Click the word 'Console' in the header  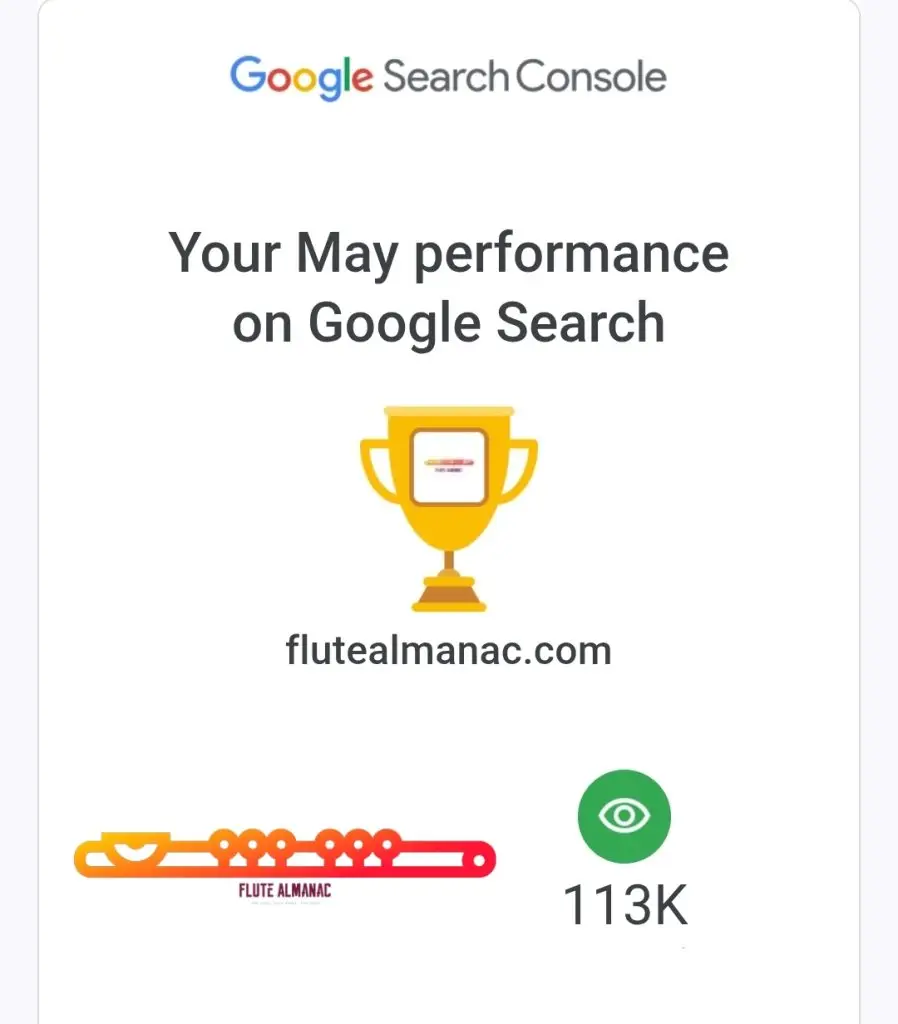591,77
